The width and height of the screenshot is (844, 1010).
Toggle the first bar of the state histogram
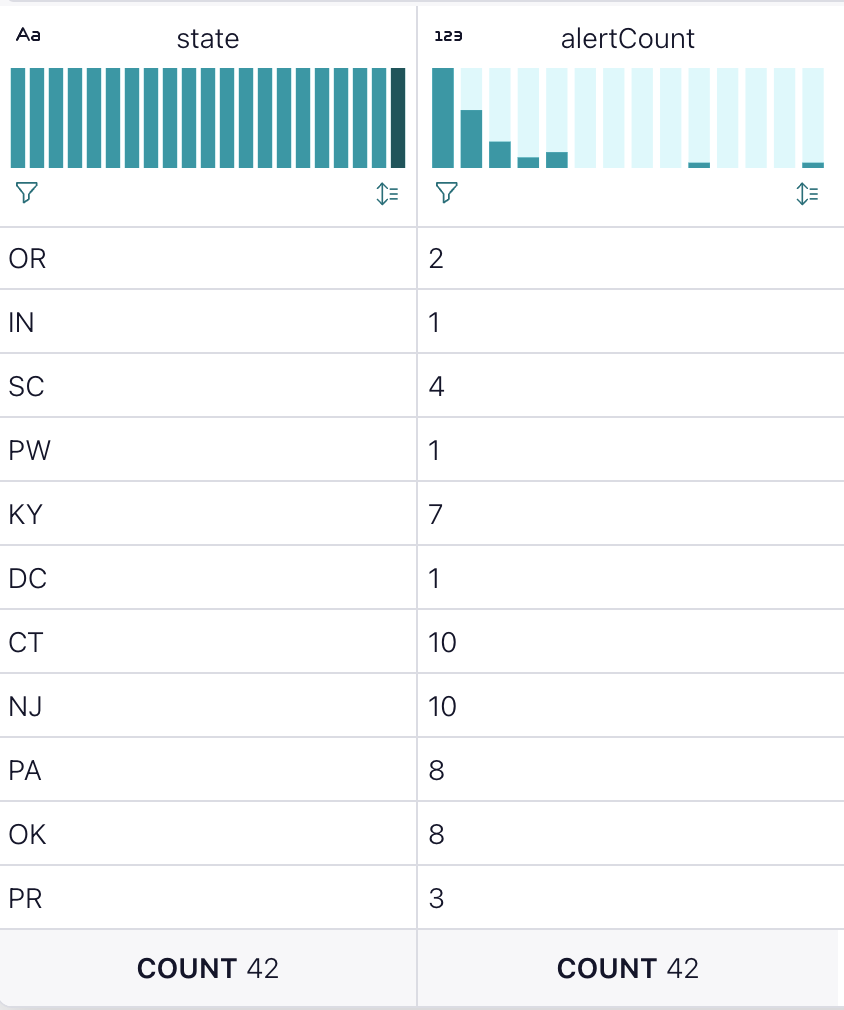(17, 115)
